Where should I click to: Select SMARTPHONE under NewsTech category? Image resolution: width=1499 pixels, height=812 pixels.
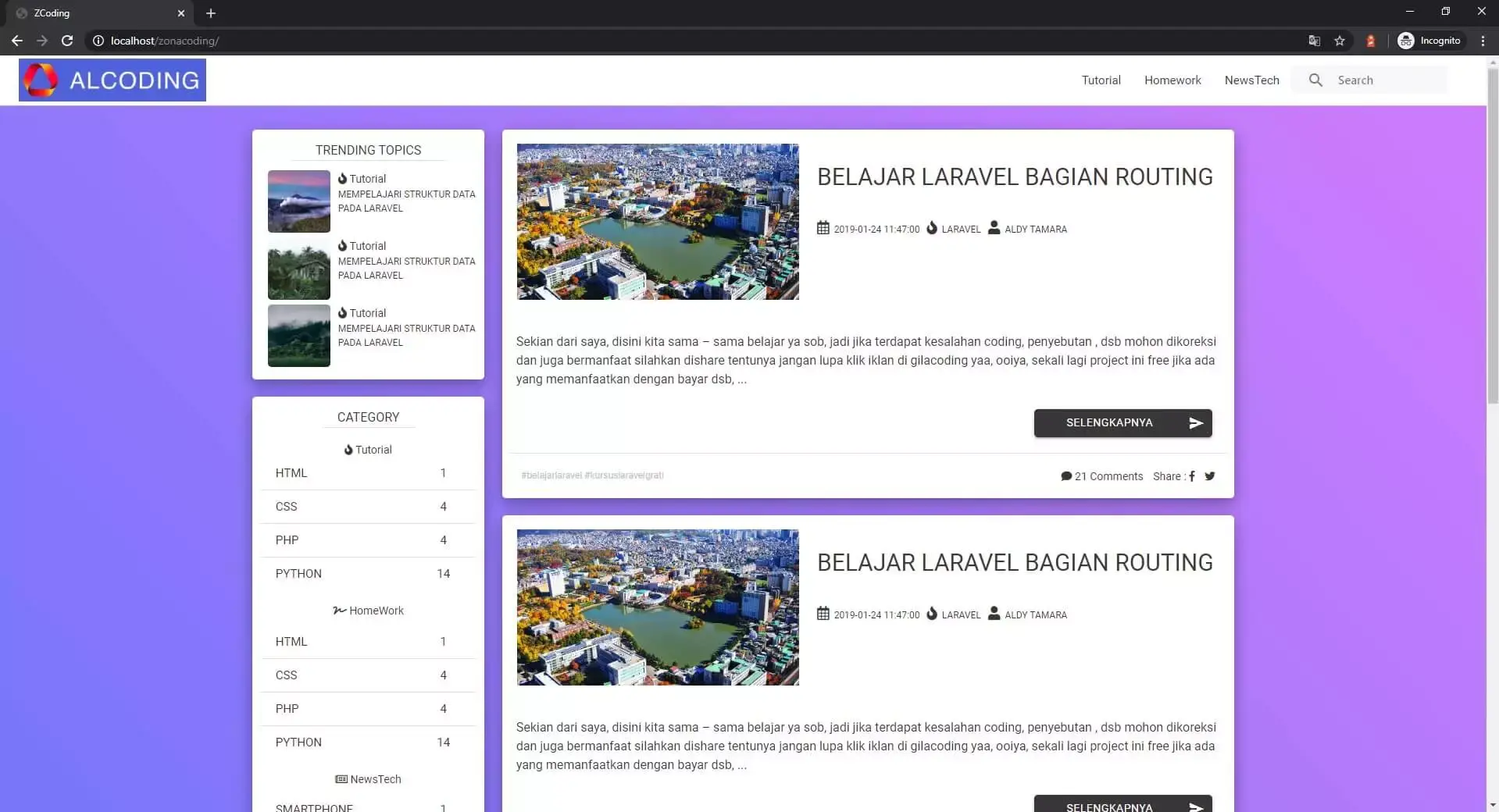tap(368, 807)
